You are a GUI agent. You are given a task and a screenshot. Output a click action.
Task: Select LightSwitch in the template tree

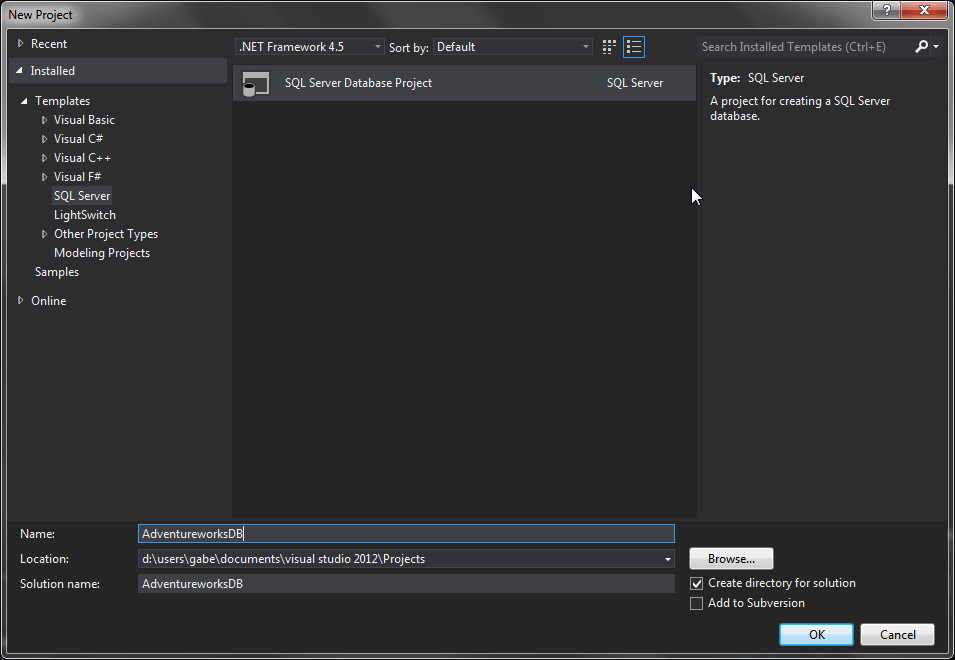tap(84, 214)
